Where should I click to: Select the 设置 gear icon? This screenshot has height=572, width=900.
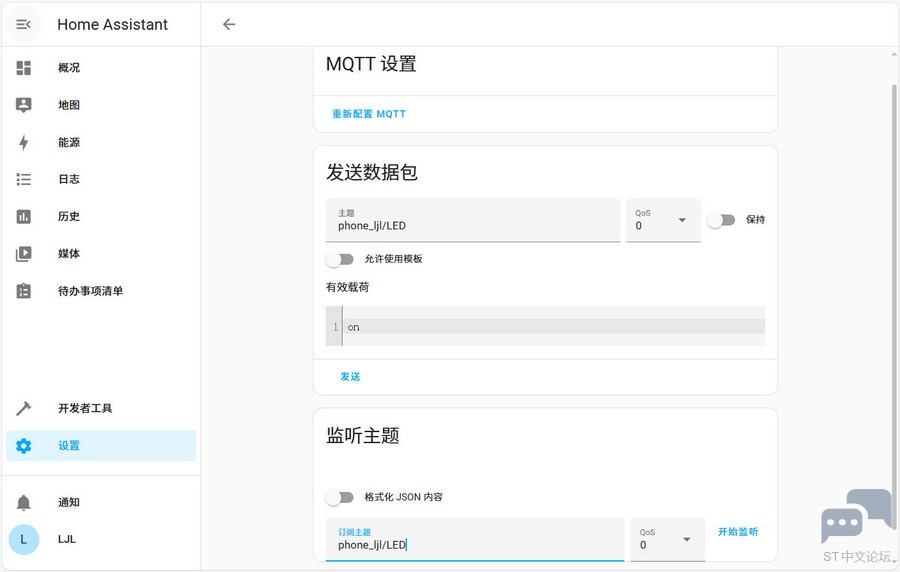tap(24, 446)
